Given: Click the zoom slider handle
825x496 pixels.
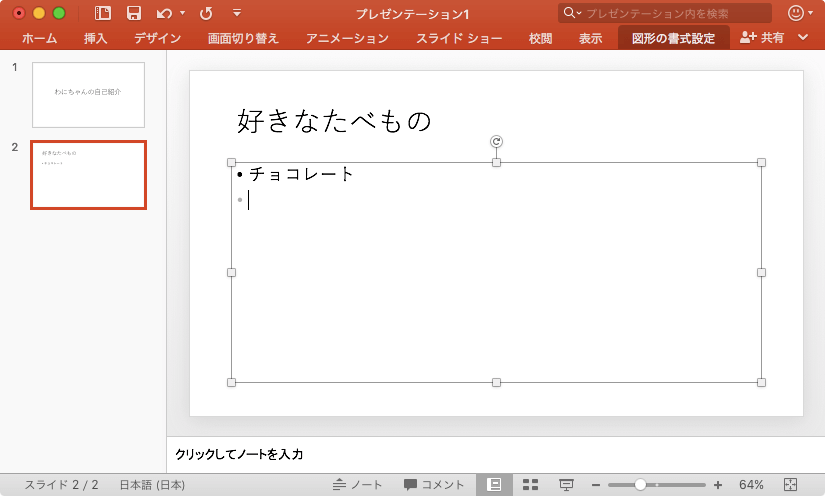Looking at the screenshot, I should (x=640, y=484).
